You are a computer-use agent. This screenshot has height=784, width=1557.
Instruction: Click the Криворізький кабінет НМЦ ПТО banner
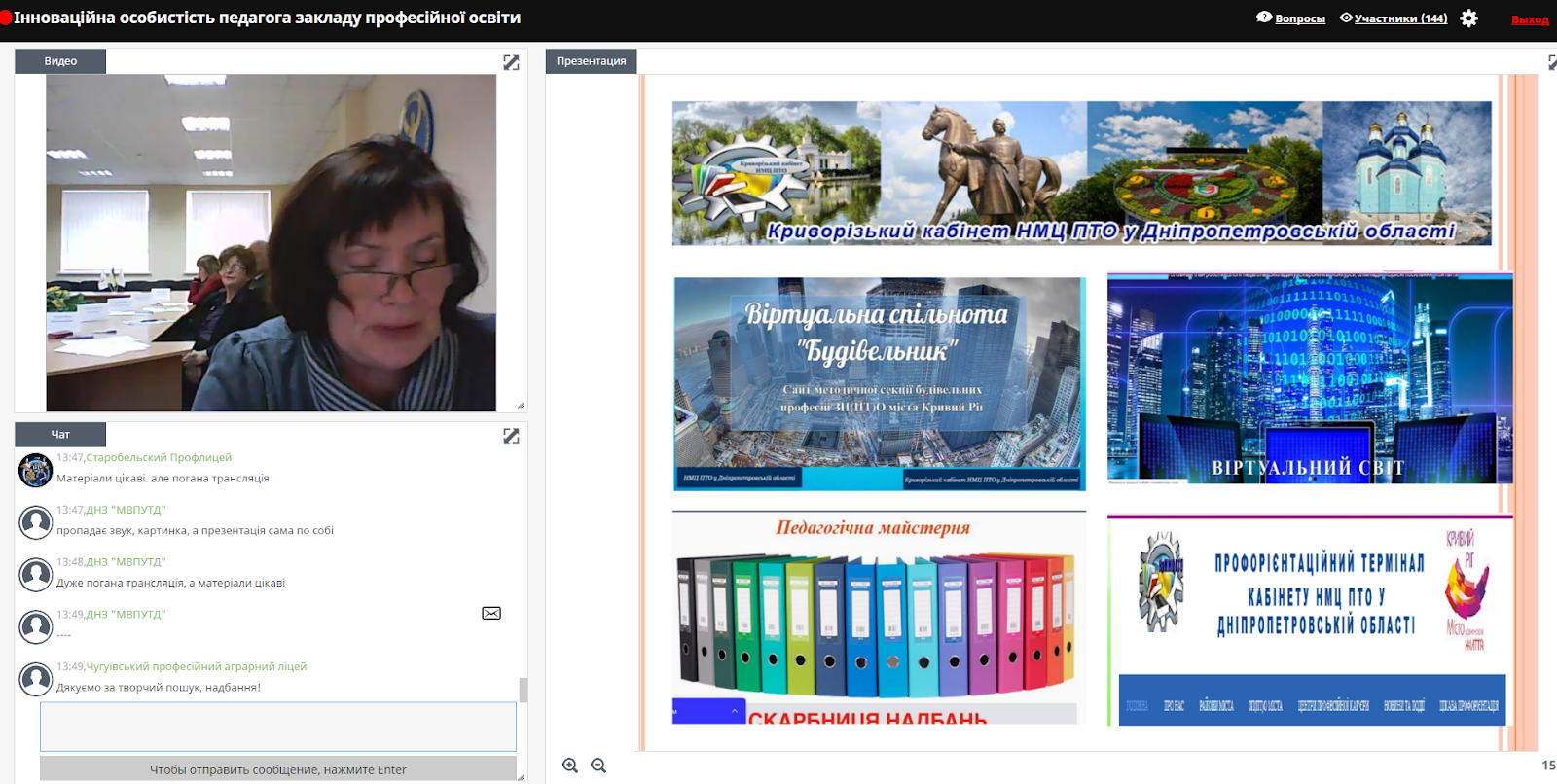pyautogui.click(x=1081, y=173)
